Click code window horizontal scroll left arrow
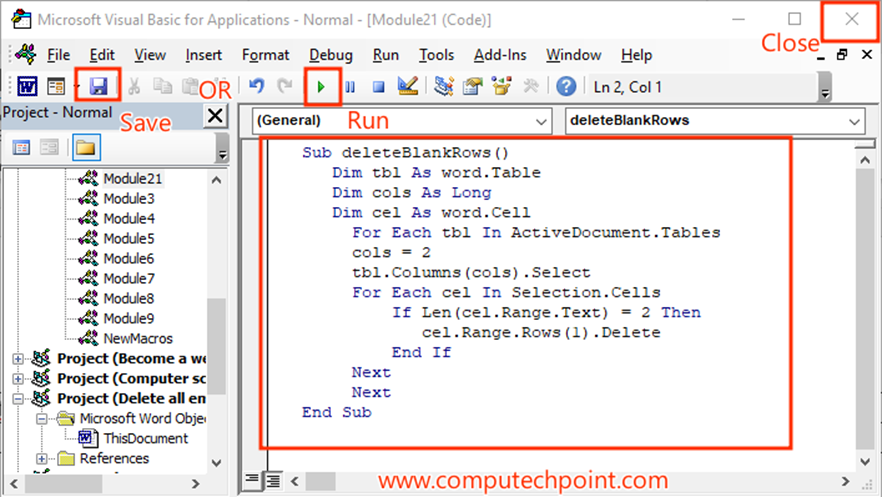The width and height of the screenshot is (882, 497). tap(295, 481)
